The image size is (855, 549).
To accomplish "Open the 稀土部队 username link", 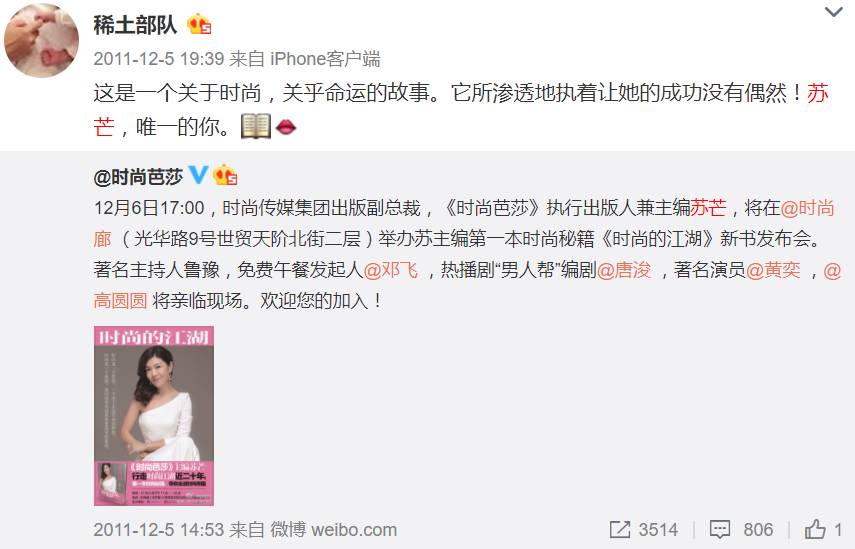I will 135,25.
